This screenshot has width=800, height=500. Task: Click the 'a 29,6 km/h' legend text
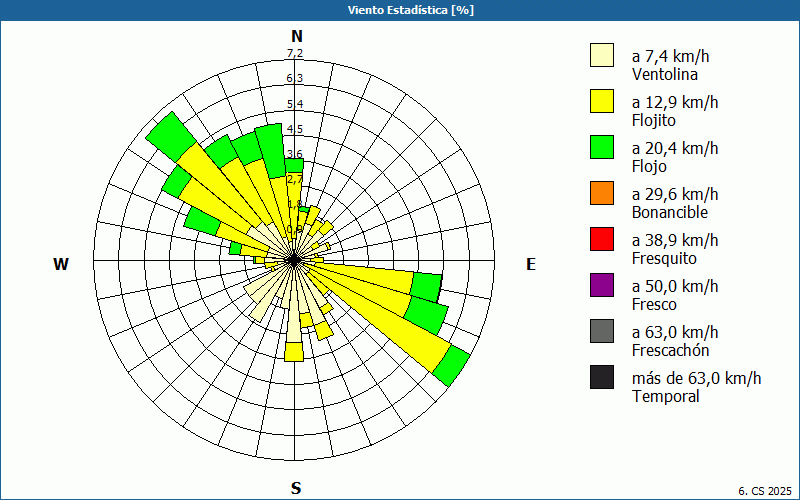pyautogui.click(x=675, y=194)
